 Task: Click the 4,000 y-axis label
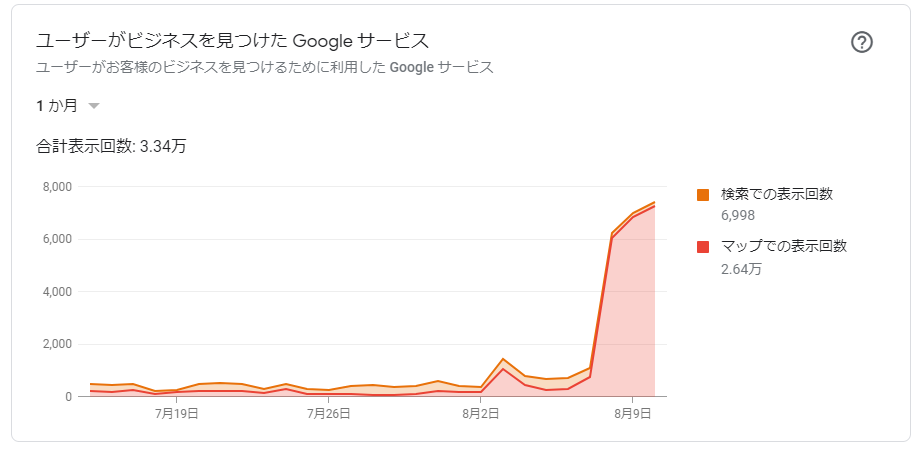coord(55,292)
